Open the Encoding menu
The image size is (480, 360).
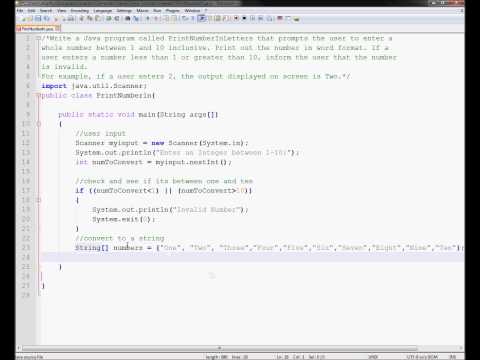pos(80,11)
